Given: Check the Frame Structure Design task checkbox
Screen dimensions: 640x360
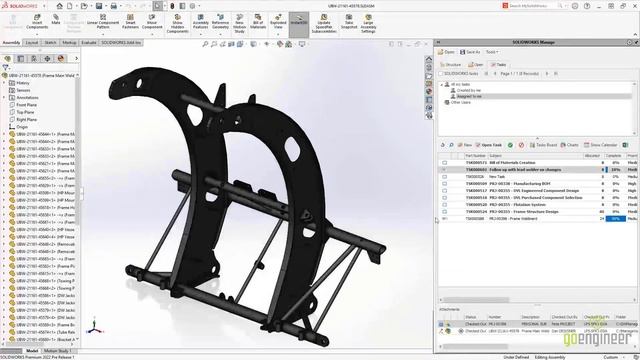Looking at the screenshot, I should pyautogui.click(x=444, y=211).
